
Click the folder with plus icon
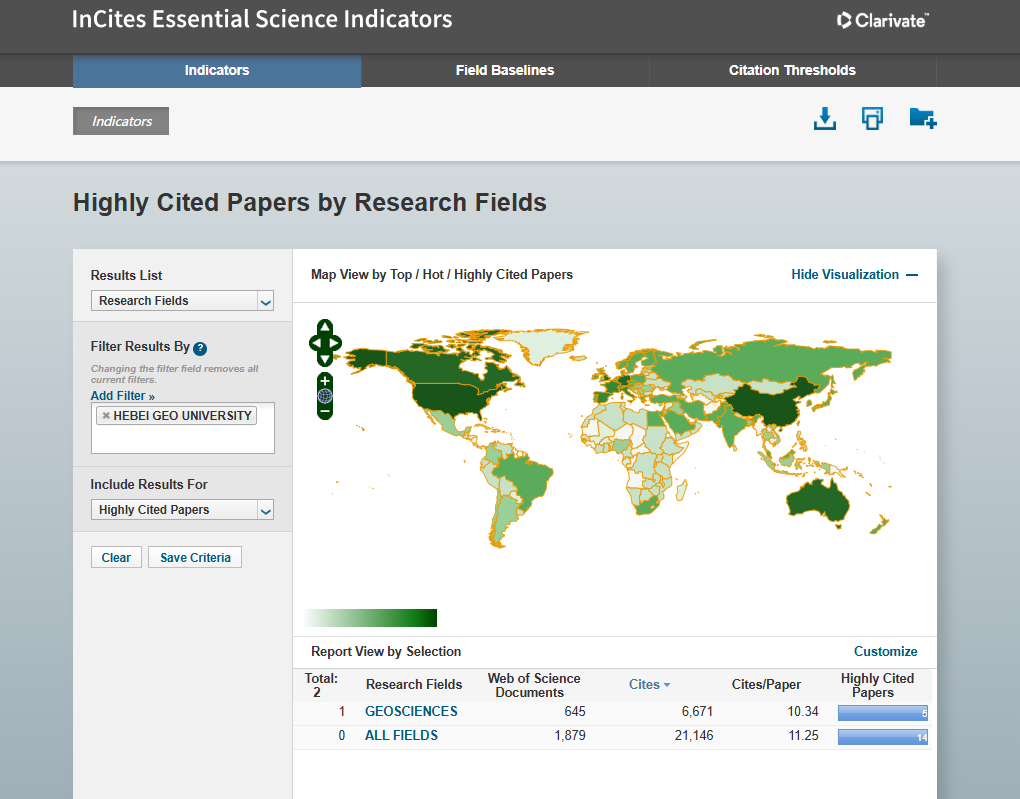[x=922, y=119]
